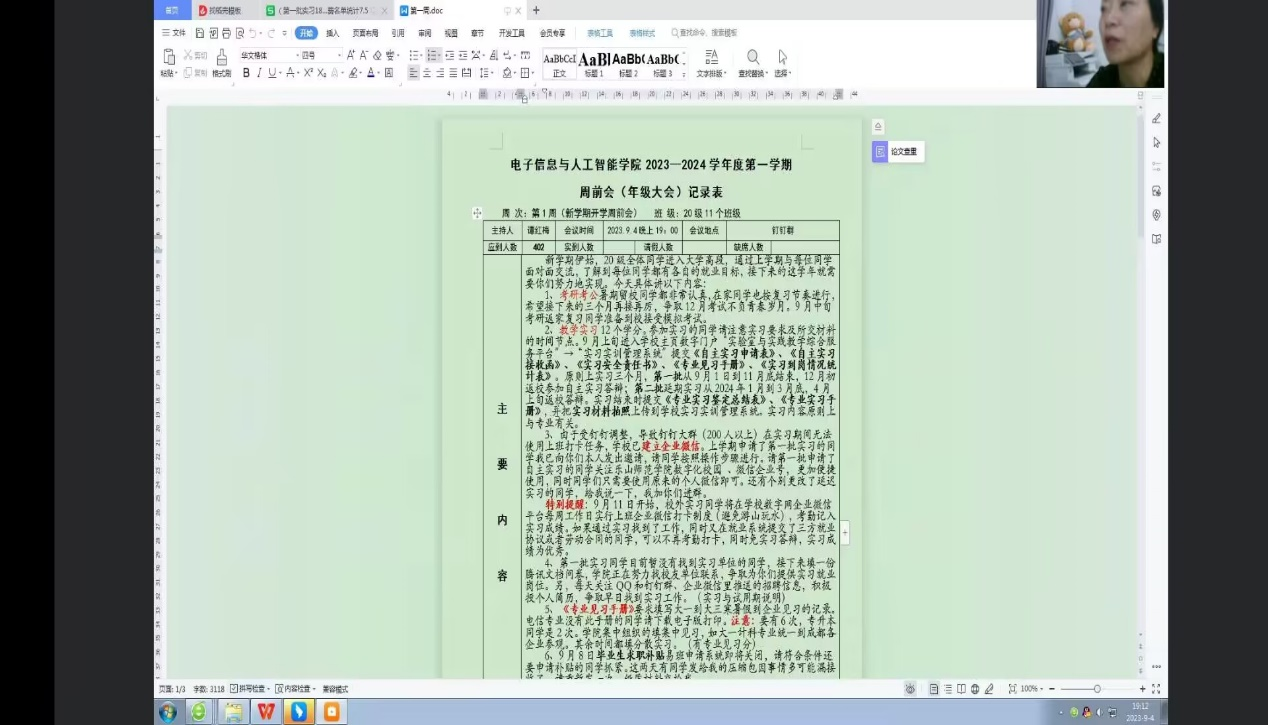Image resolution: width=1268 pixels, height=725 pixels.
Task: Expand the styles gallery dropdown arrow
Action: coord(684,73)
